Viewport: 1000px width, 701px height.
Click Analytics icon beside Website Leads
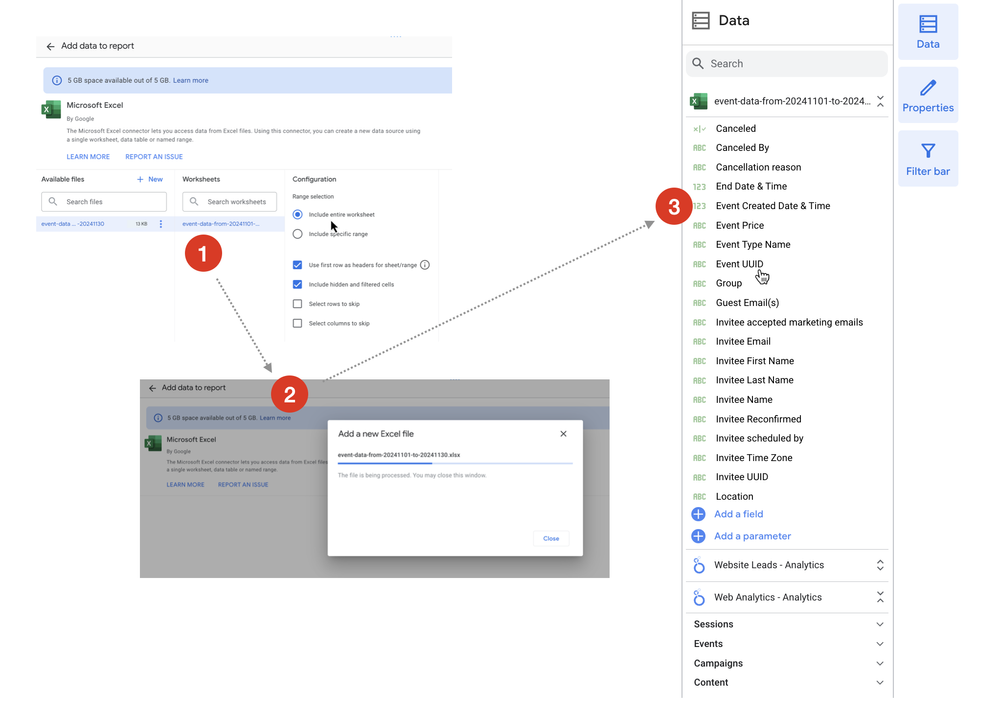[699, 565]
